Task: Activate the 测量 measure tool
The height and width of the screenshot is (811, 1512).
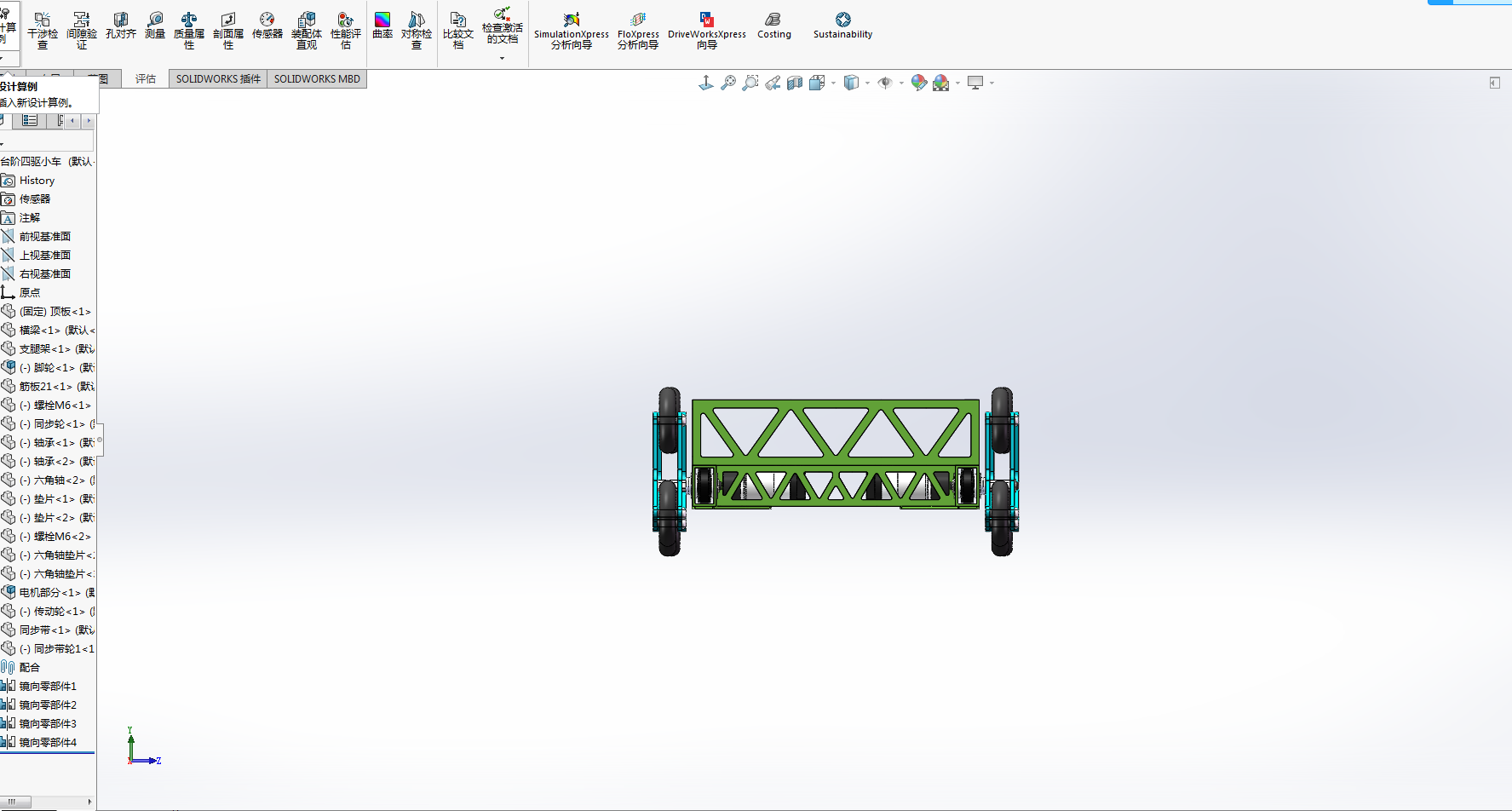Action: pos(155,26)
